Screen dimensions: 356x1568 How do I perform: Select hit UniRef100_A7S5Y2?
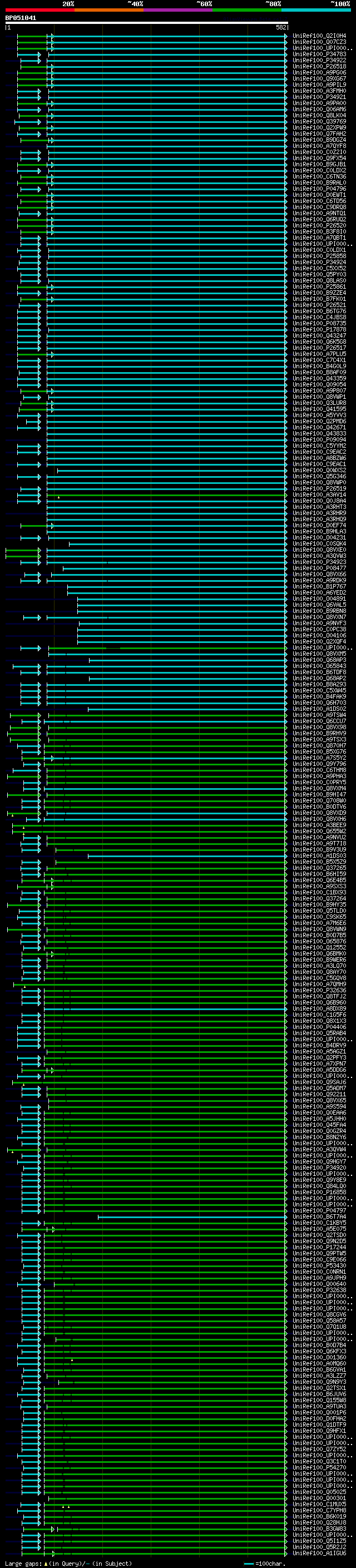[x=319, y=758]
